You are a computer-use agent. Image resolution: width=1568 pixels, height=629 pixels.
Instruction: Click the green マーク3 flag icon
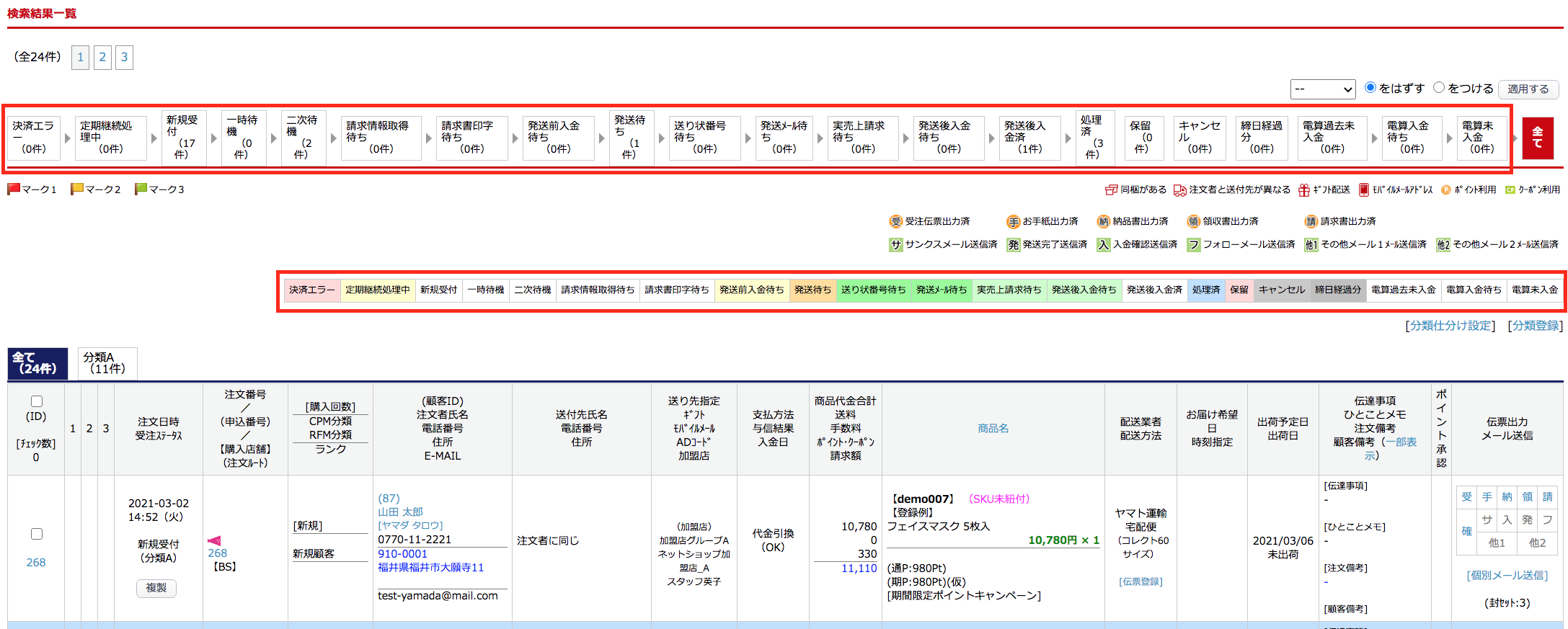pyautogui.click(x=141, y=189)
